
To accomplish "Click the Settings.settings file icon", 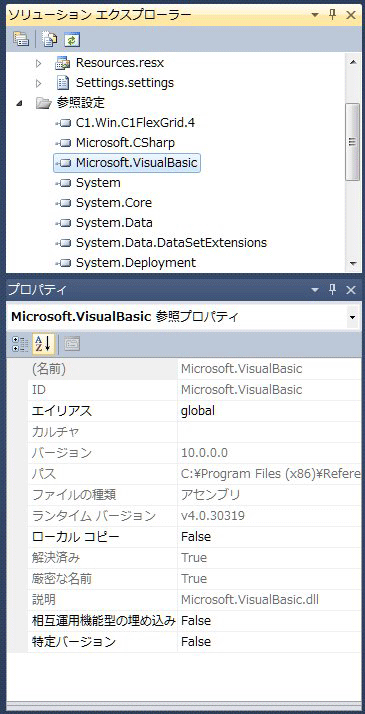I will click(62, 83).
